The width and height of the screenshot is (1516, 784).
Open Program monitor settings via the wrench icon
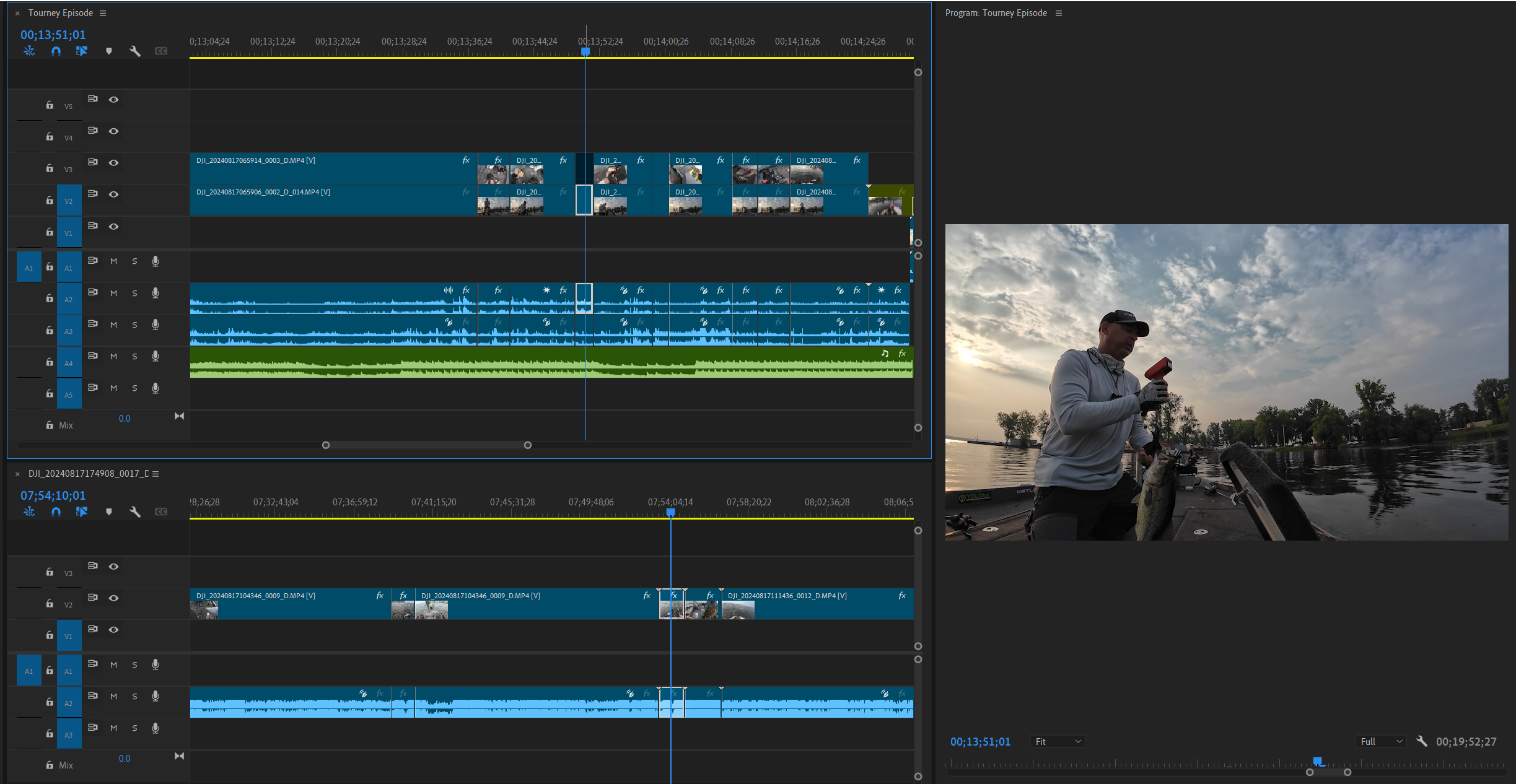click(1422, 741)
